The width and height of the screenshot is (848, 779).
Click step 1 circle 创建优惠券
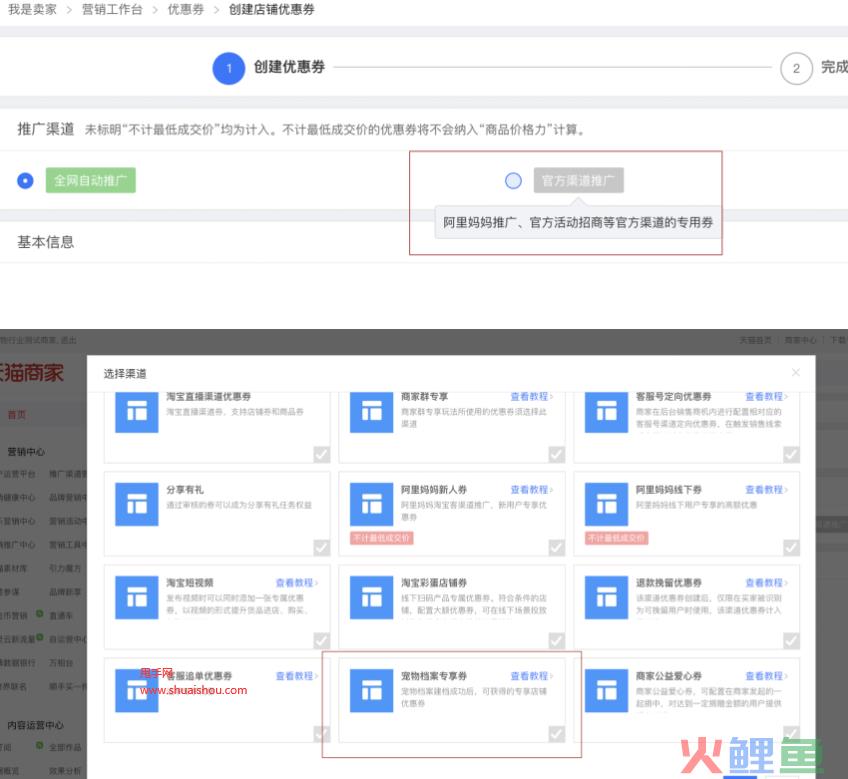tap(229, 68)
